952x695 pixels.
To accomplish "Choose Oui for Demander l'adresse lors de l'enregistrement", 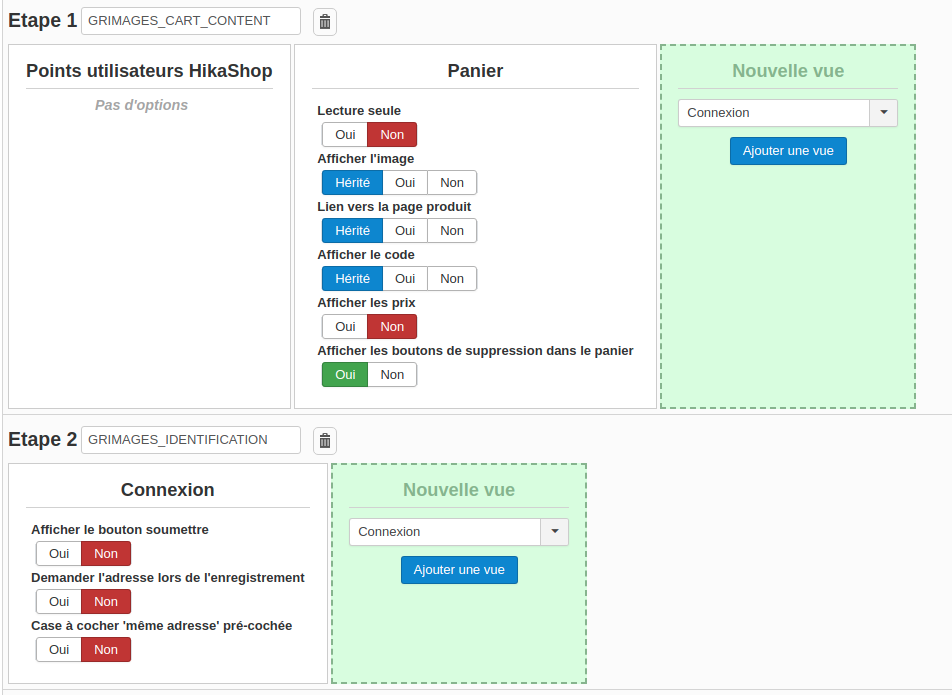I will [x=59, y=602].
